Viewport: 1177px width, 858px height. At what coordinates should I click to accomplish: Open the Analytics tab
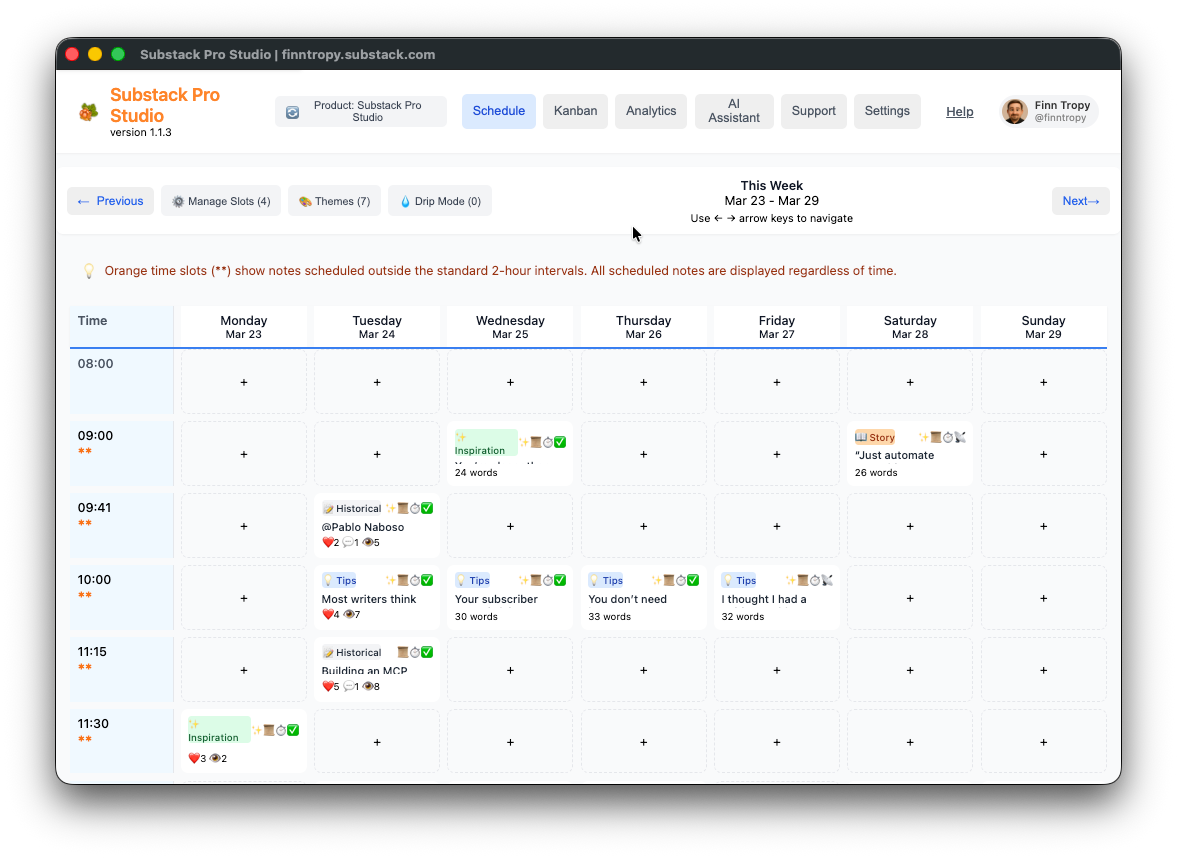(651, 112)
